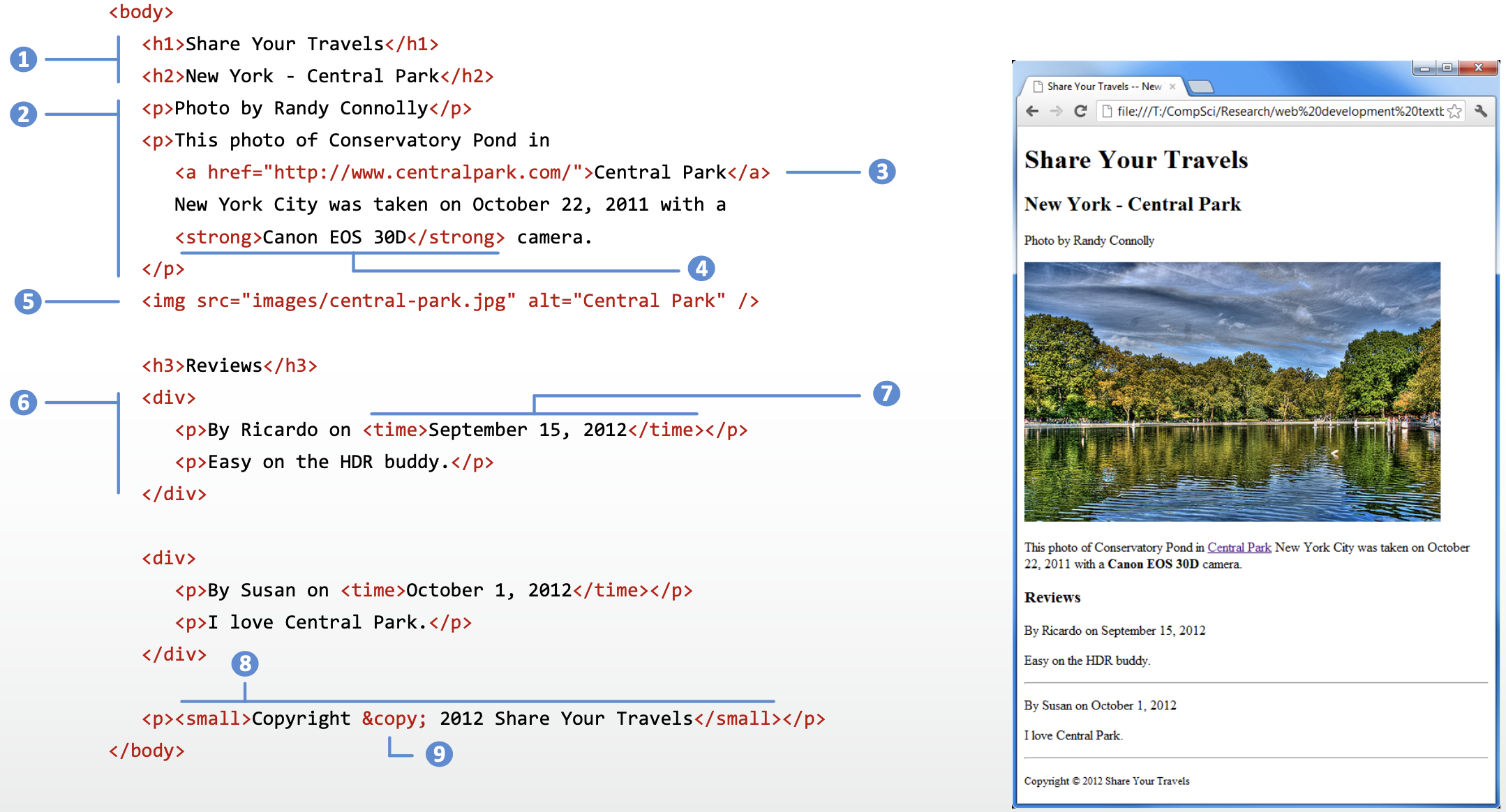
Task: Select the Share Your Travels tab
Action: (1103, 87)
